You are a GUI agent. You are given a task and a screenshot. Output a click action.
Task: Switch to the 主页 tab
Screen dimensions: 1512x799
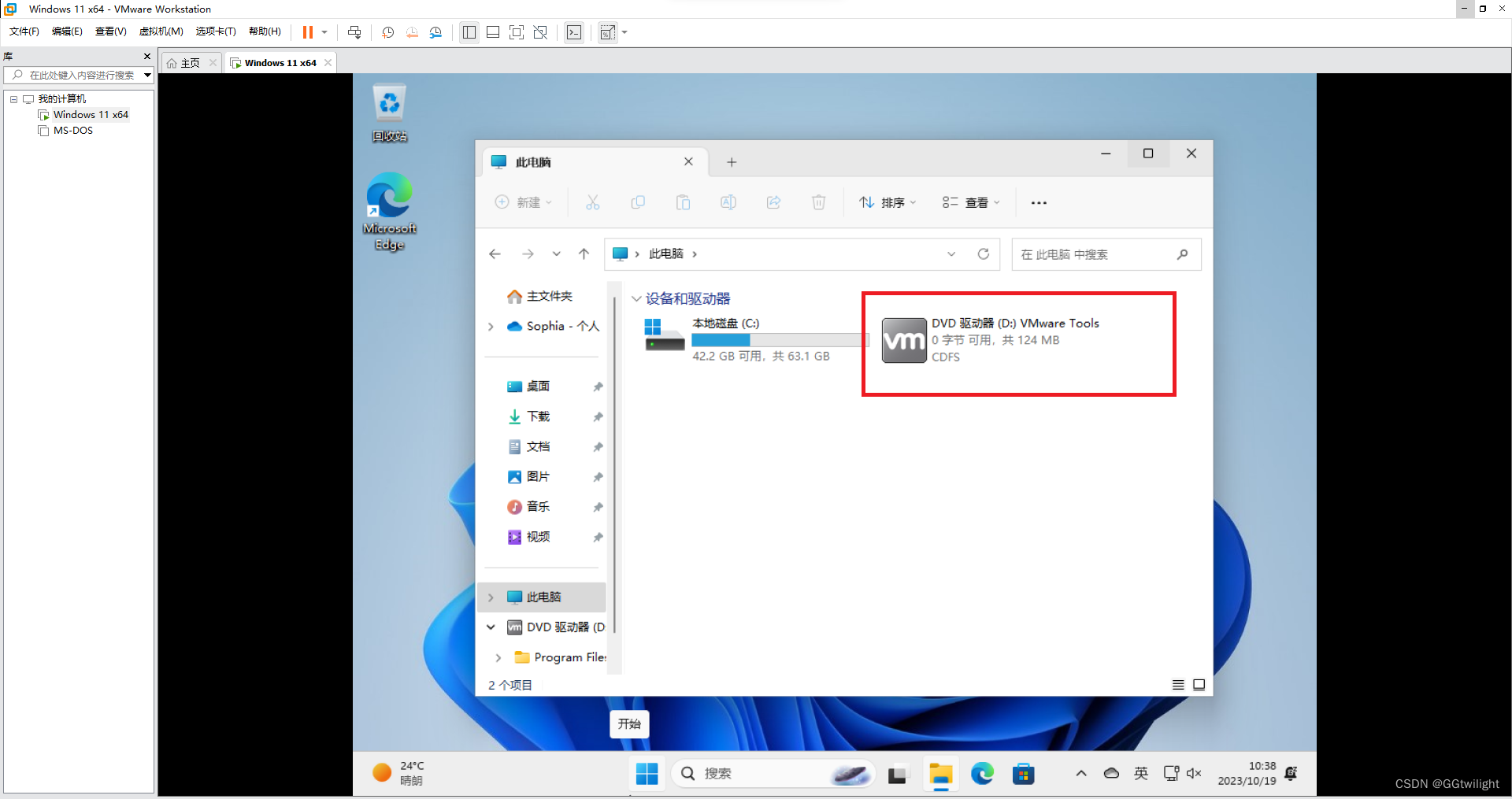pos(189,62)
